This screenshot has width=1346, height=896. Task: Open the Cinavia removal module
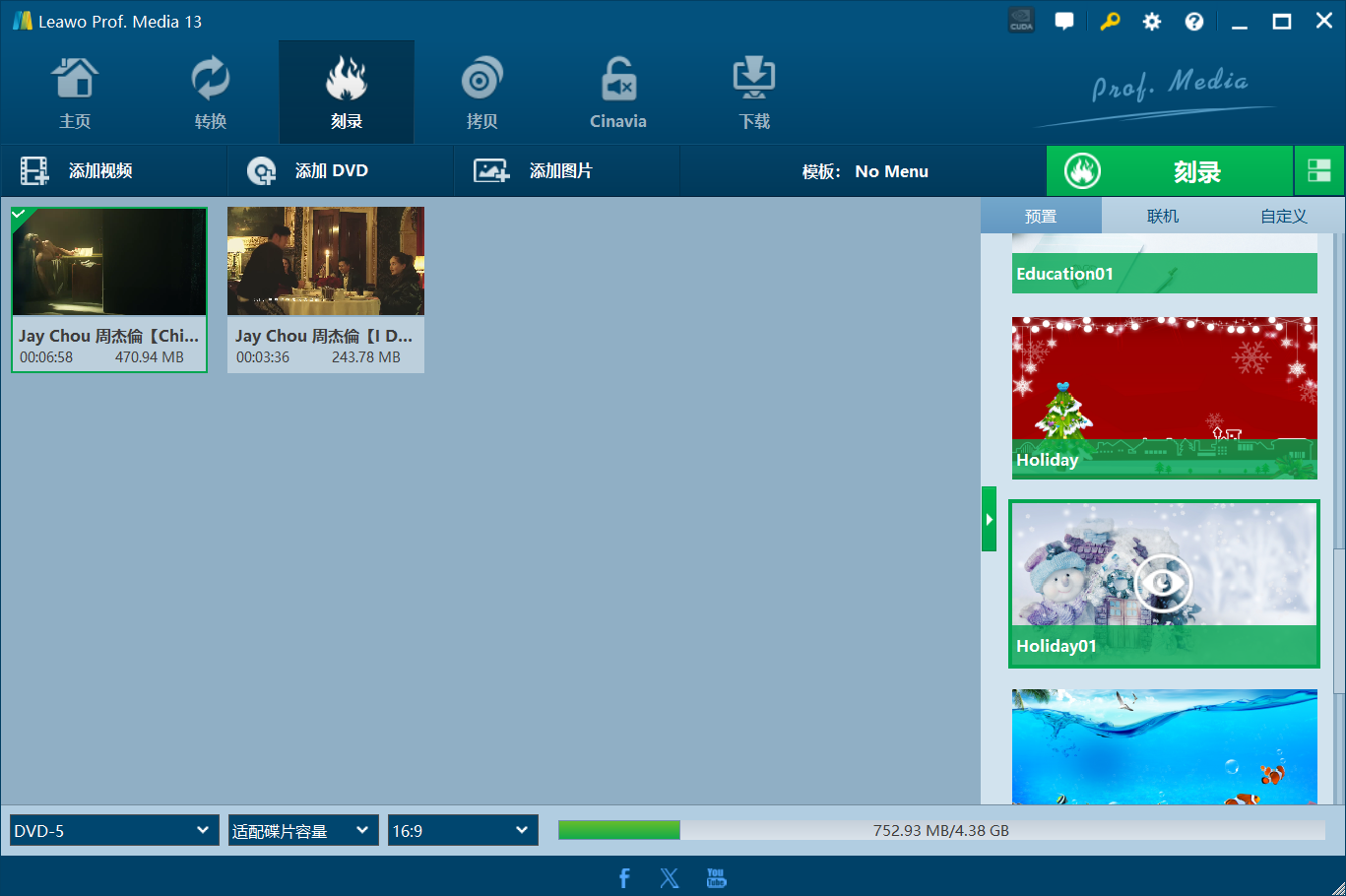coord(618,94)
